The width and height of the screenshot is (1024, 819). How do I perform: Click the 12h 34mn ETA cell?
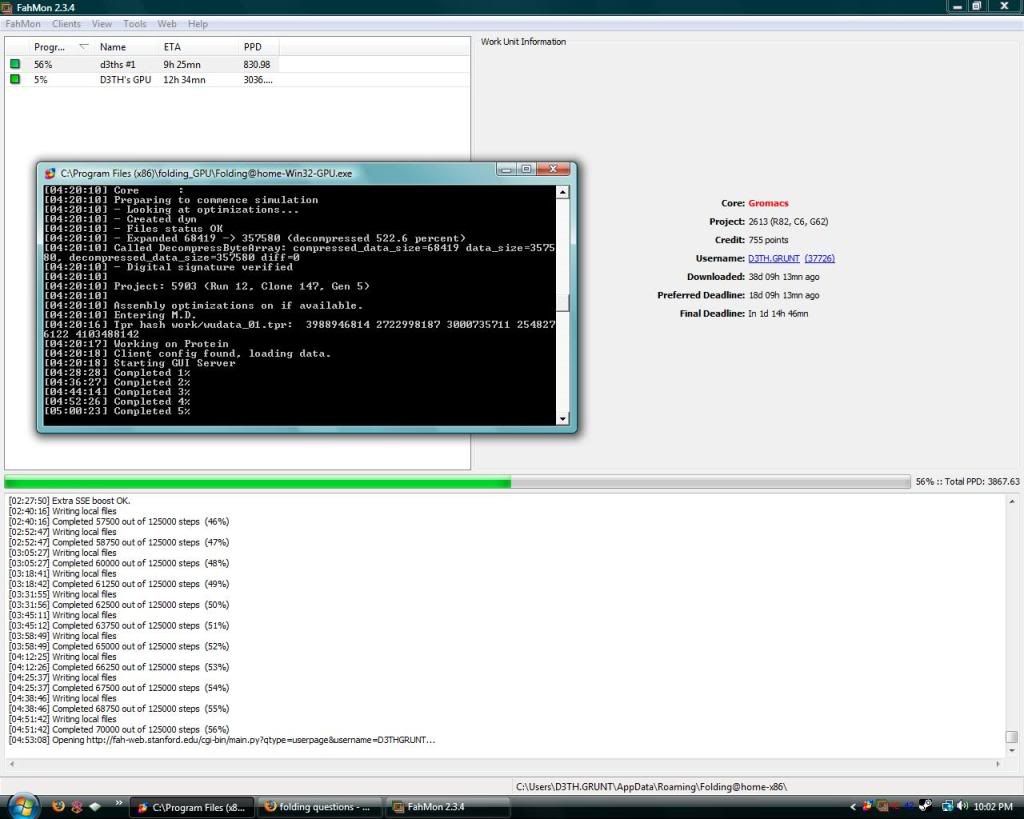pyautogui.click(x=184, y=80)
